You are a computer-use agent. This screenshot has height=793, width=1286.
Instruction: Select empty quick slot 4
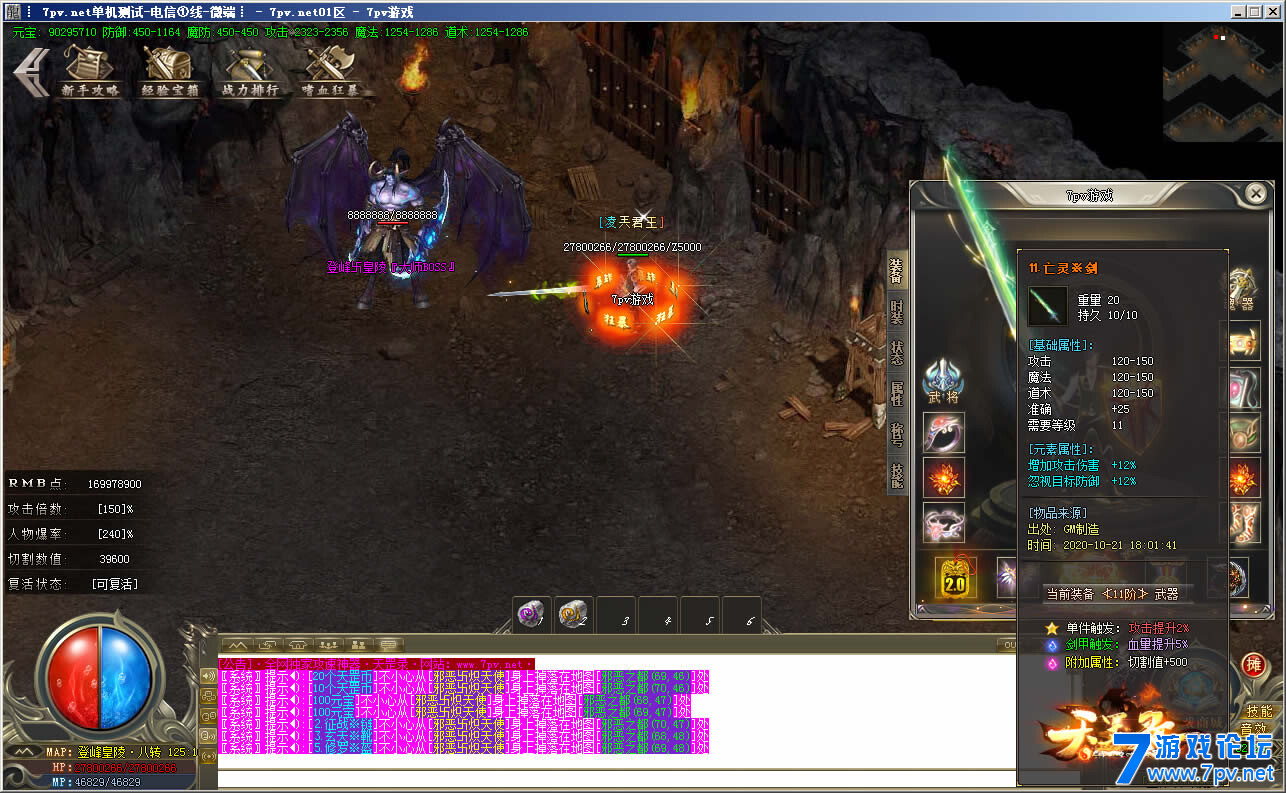[x=658, y=616]
